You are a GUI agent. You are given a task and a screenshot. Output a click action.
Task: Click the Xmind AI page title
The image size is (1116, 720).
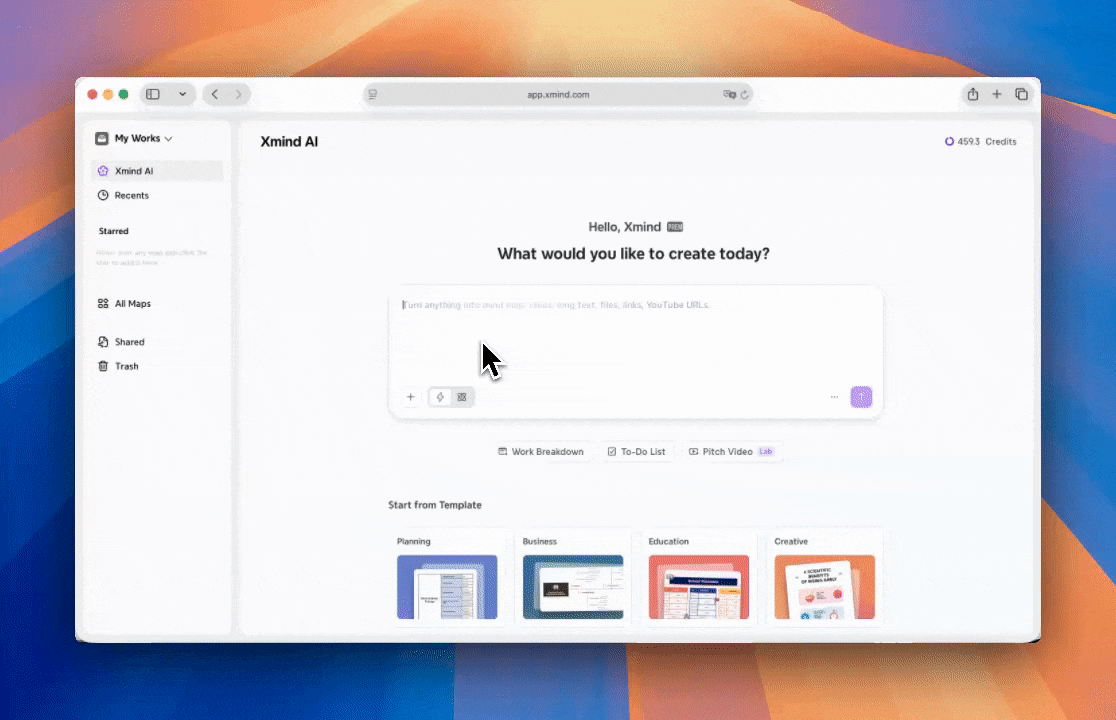289,142
